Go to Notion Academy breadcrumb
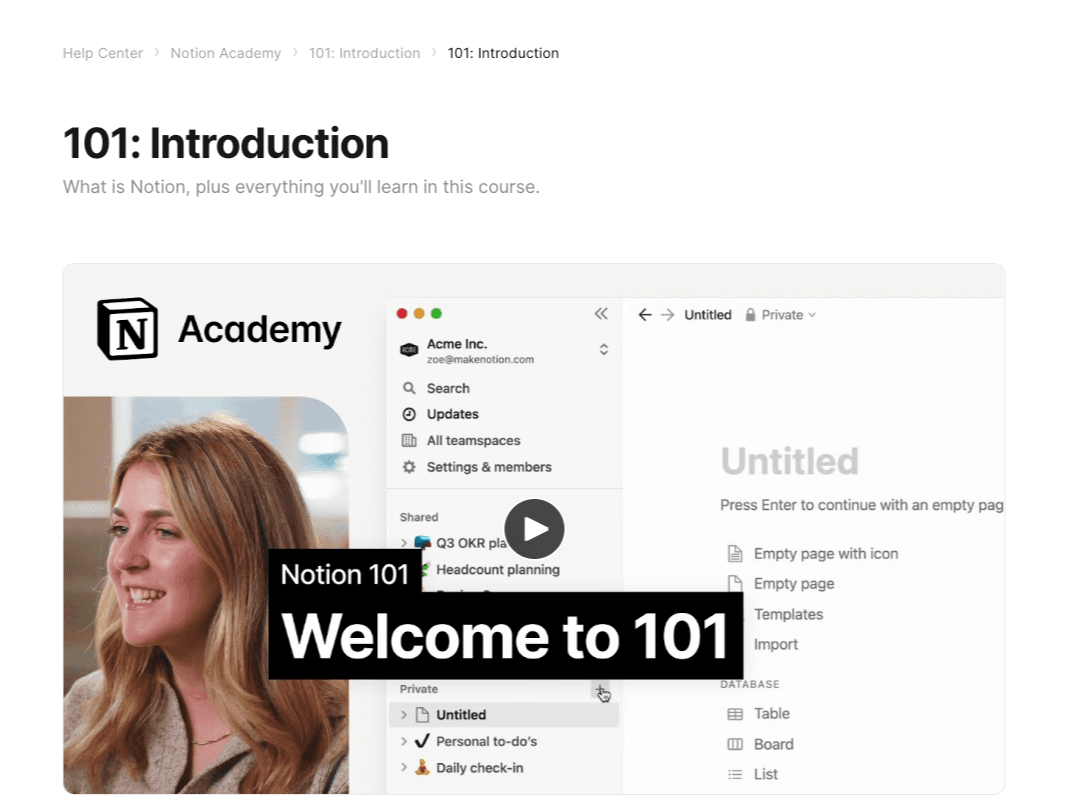This screenshot has width=1069, height=801. pos(225,53)
